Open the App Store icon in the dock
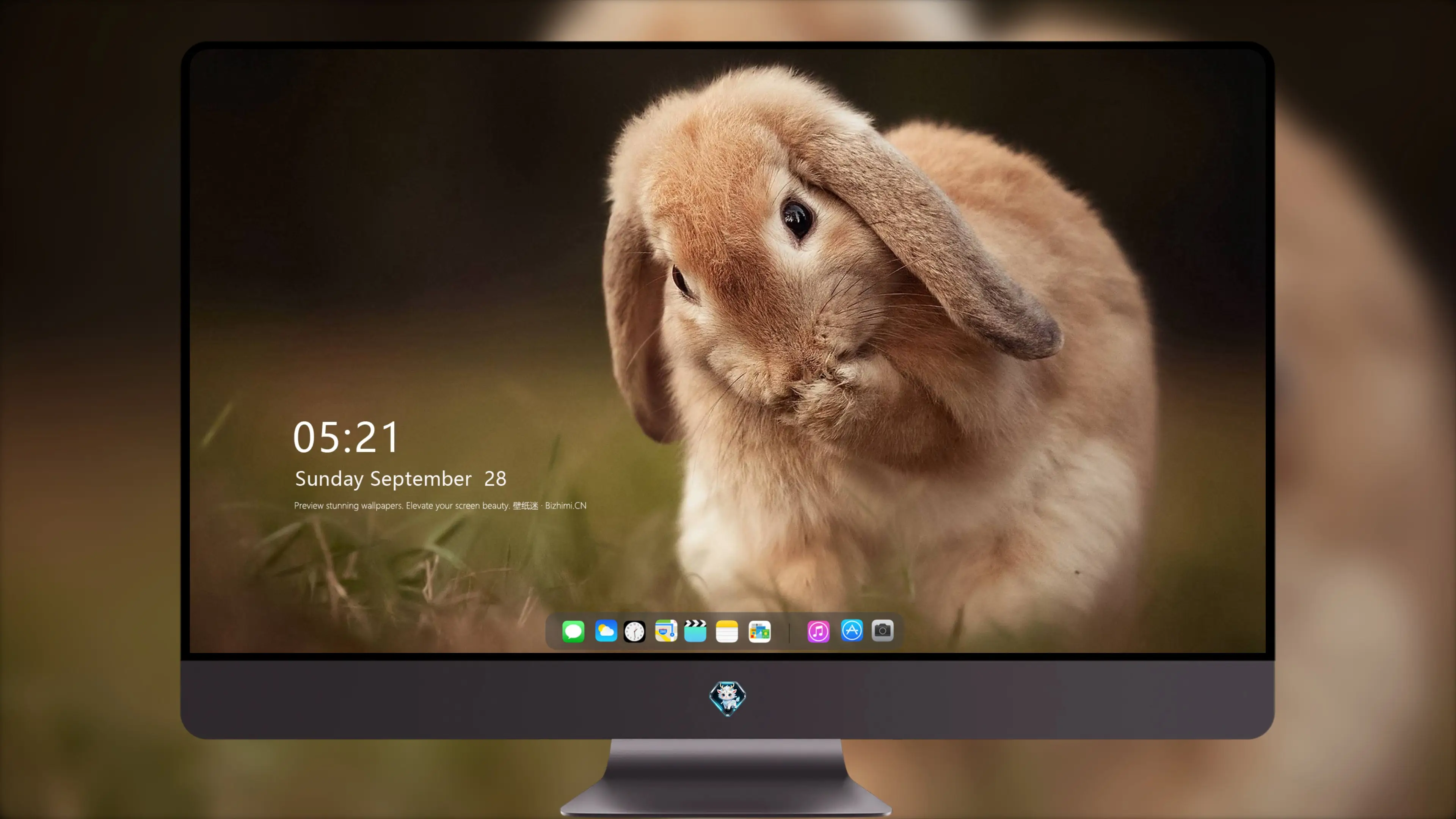The width and height of the screenshot is (1456, 819). click(852, 630)
